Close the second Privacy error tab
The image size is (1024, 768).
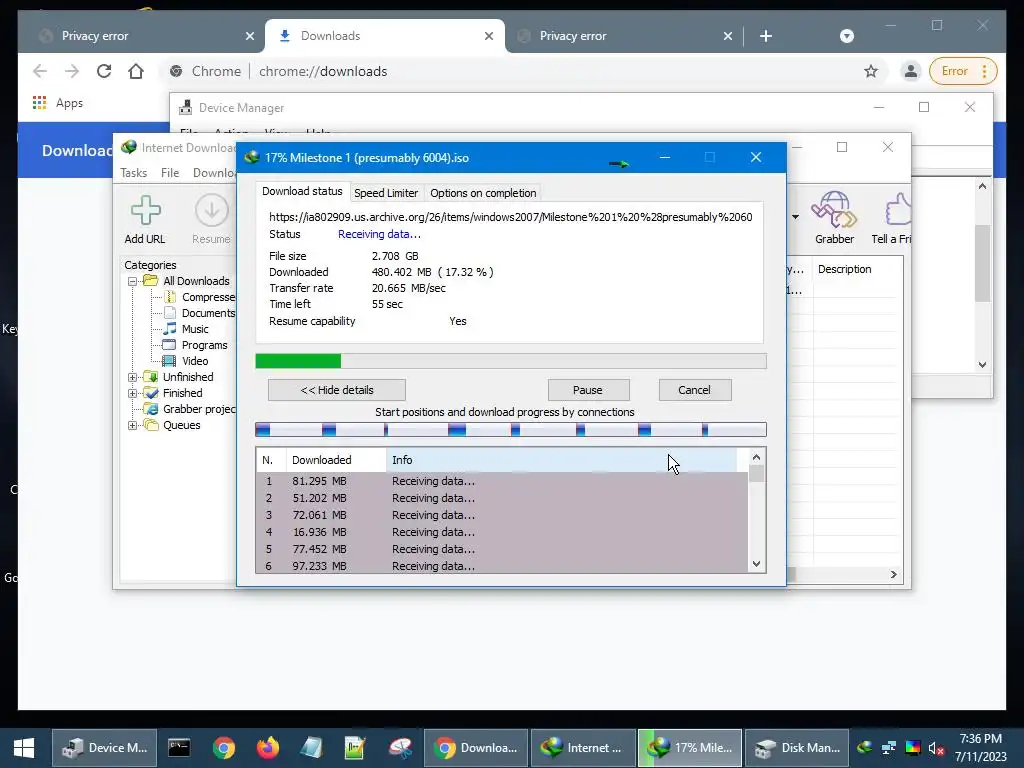(728, 36)
